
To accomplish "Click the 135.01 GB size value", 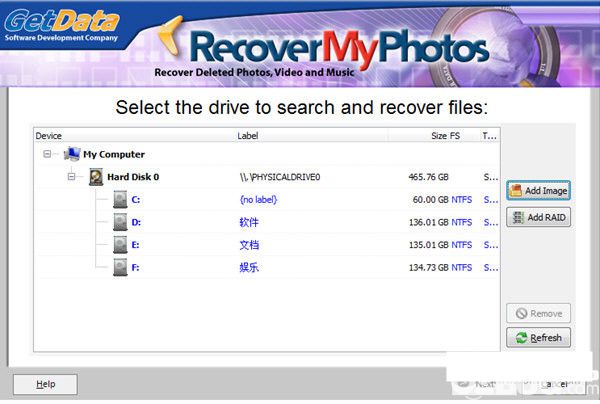I will coord(429,245).
